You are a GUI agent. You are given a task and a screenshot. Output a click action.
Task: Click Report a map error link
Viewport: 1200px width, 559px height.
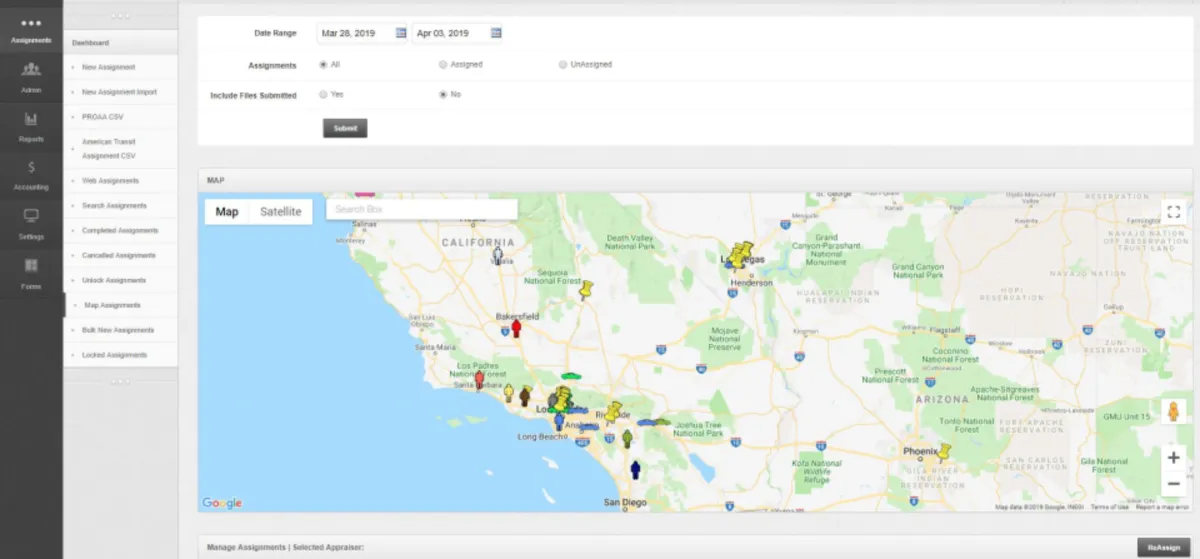coord(1161,507)
